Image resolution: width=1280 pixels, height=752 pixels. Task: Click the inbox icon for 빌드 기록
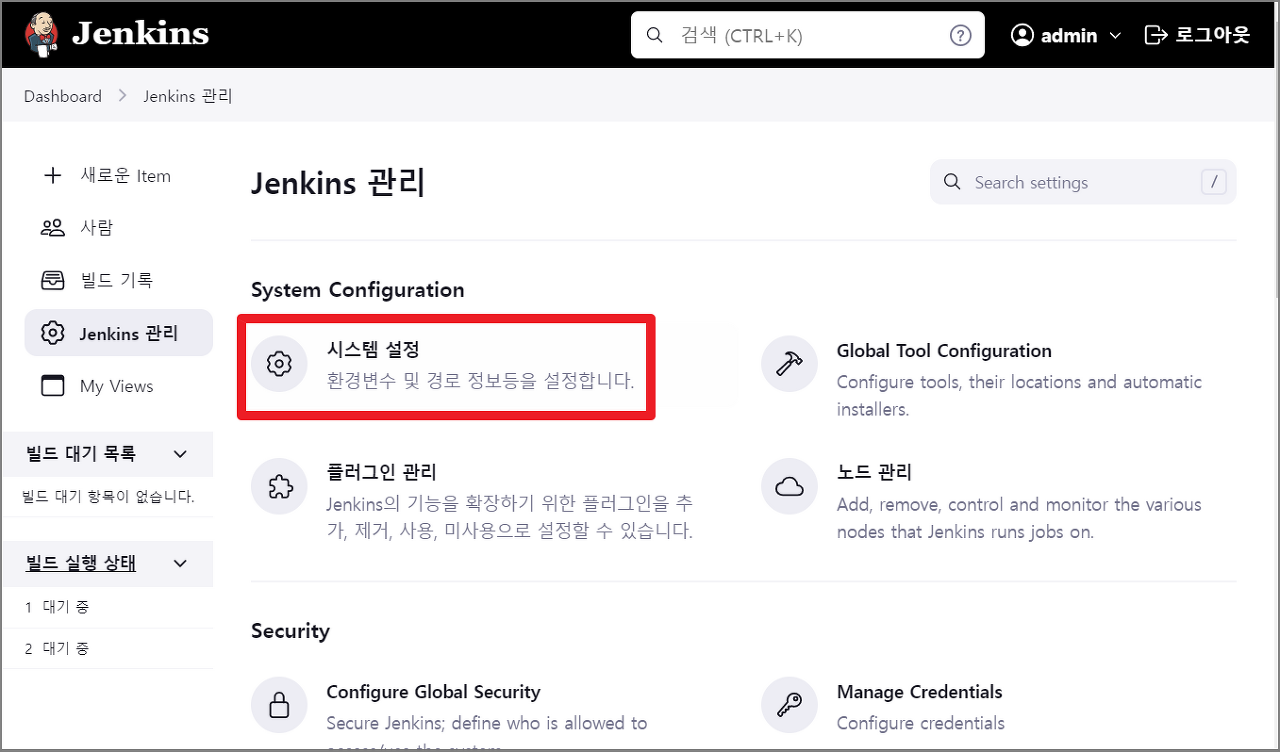[x=53, y=280]
